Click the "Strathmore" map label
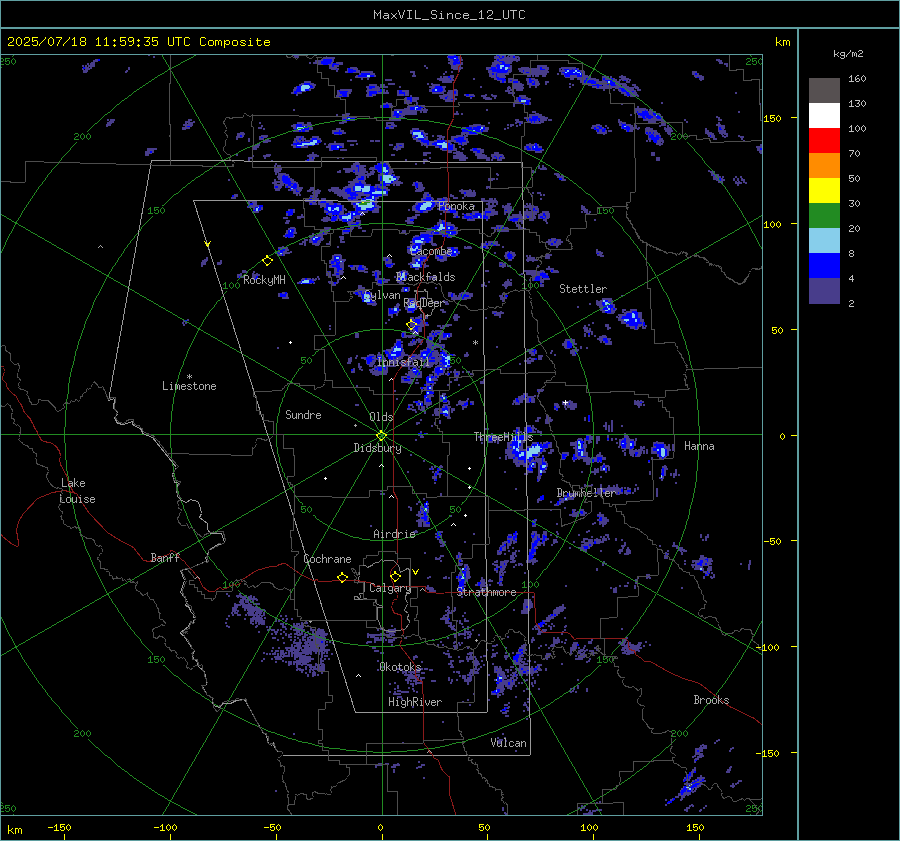The height and width of the screenshot is (841, 900). (487, 592)
